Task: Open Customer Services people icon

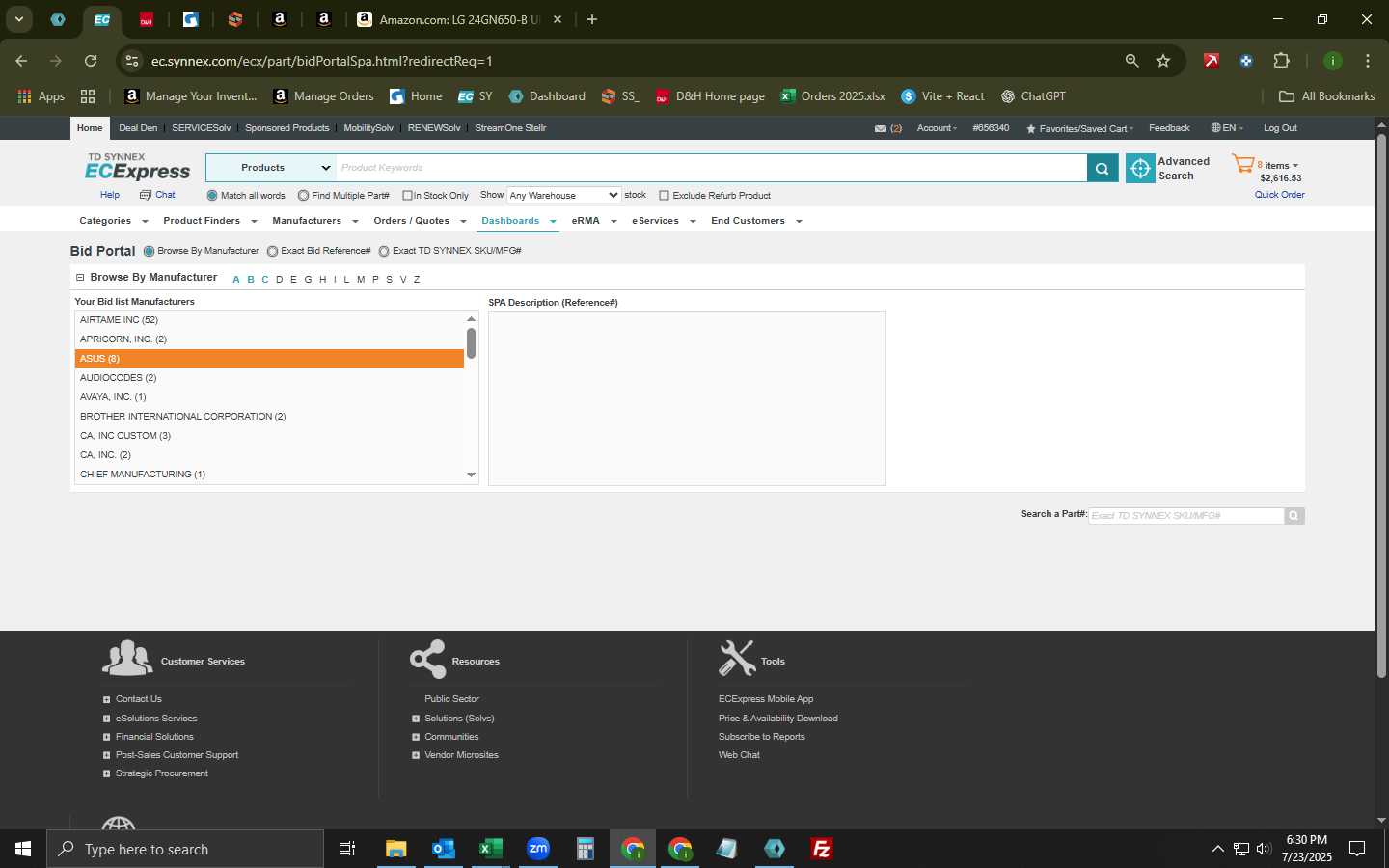Action: tap(127, 658)
